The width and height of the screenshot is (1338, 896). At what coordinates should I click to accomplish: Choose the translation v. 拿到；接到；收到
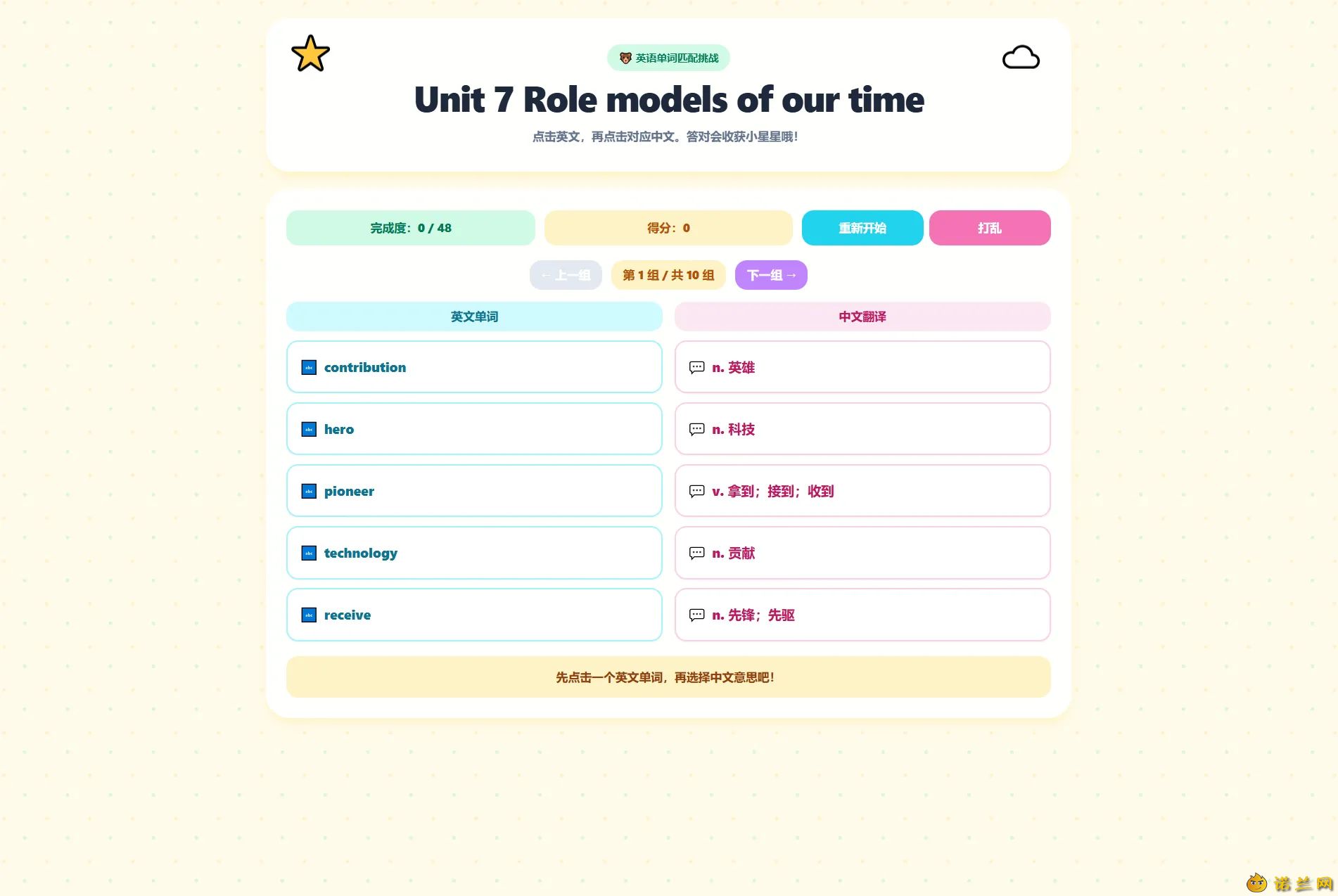(862, 491)
